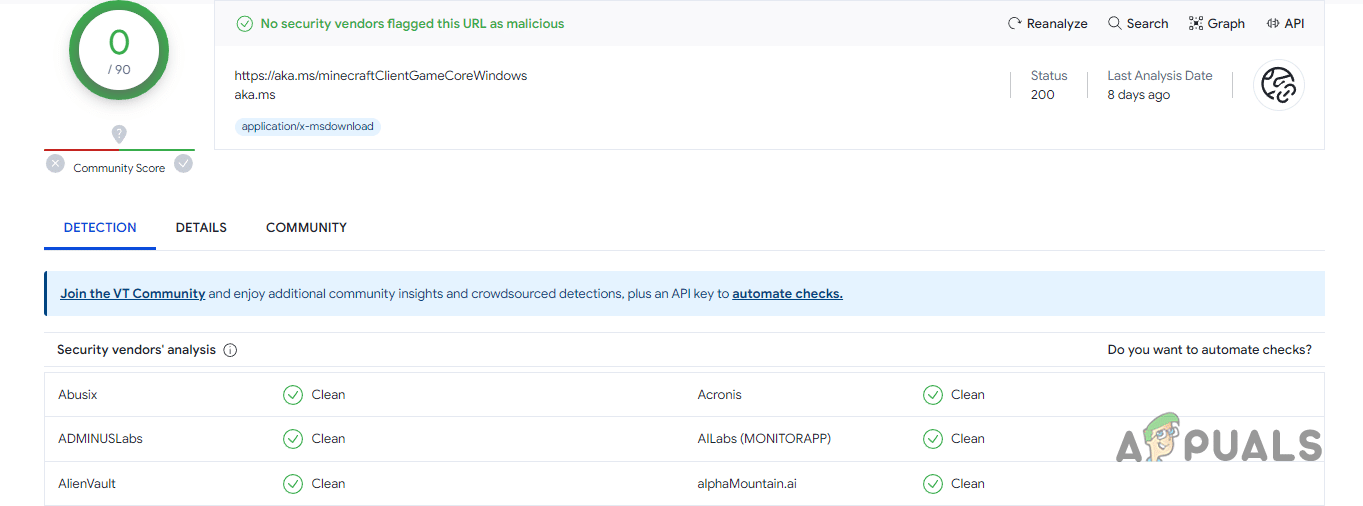
Task: Click the Acronis vendor Clean check icon
Action: [933, 395]
